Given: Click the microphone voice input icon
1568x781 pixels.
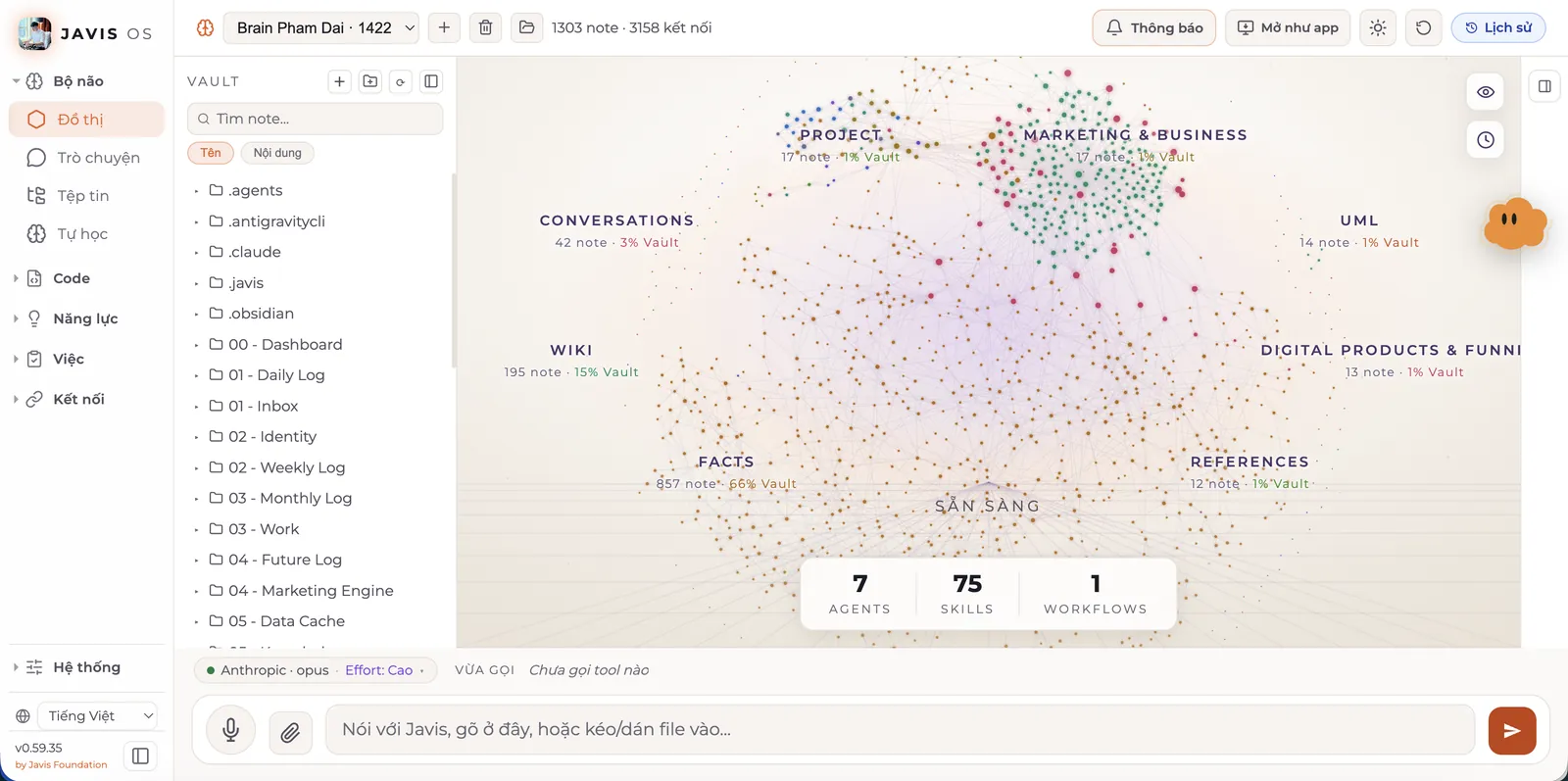Looking at the screenshot, I should coord(231,730).
